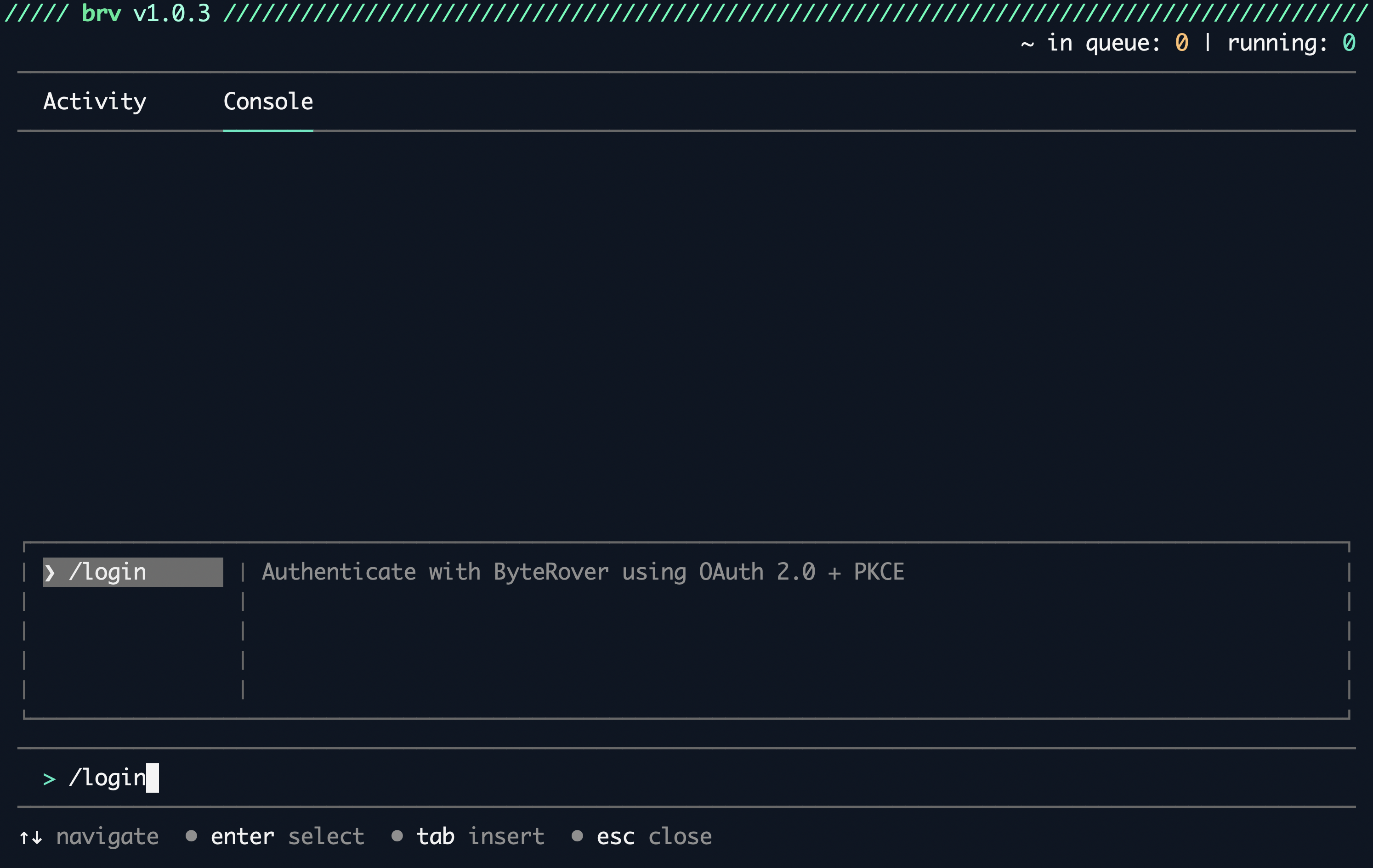1373x868 pixels.
Task: Click the white text cursor after /login
Action: (153, 777)
